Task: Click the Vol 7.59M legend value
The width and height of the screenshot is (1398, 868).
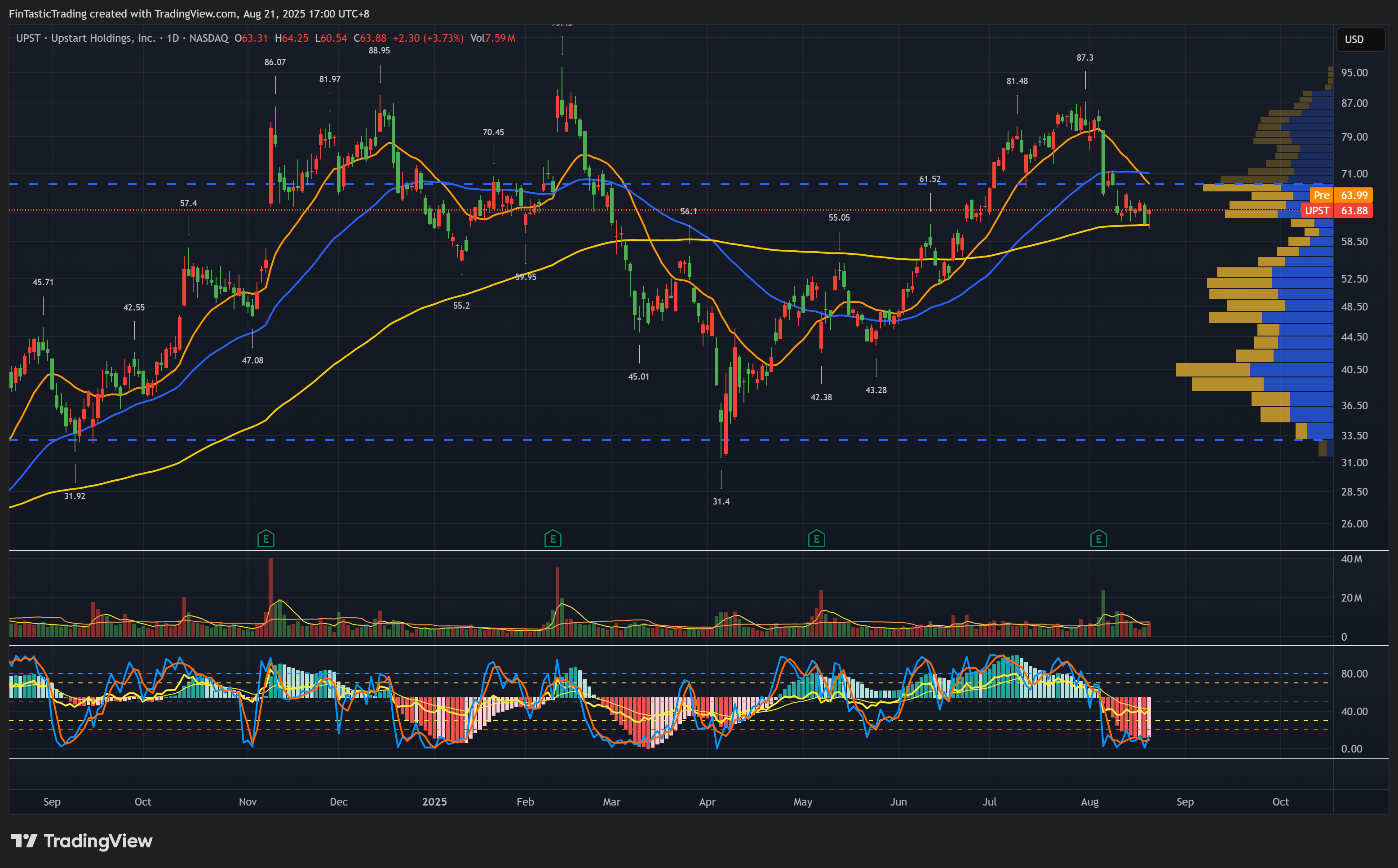Action: (x=492, y=39)
